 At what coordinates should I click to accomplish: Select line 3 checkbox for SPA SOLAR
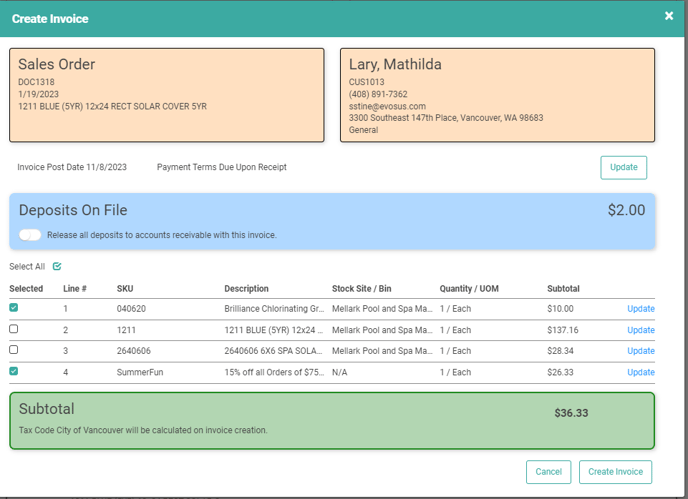click(14, 350)
